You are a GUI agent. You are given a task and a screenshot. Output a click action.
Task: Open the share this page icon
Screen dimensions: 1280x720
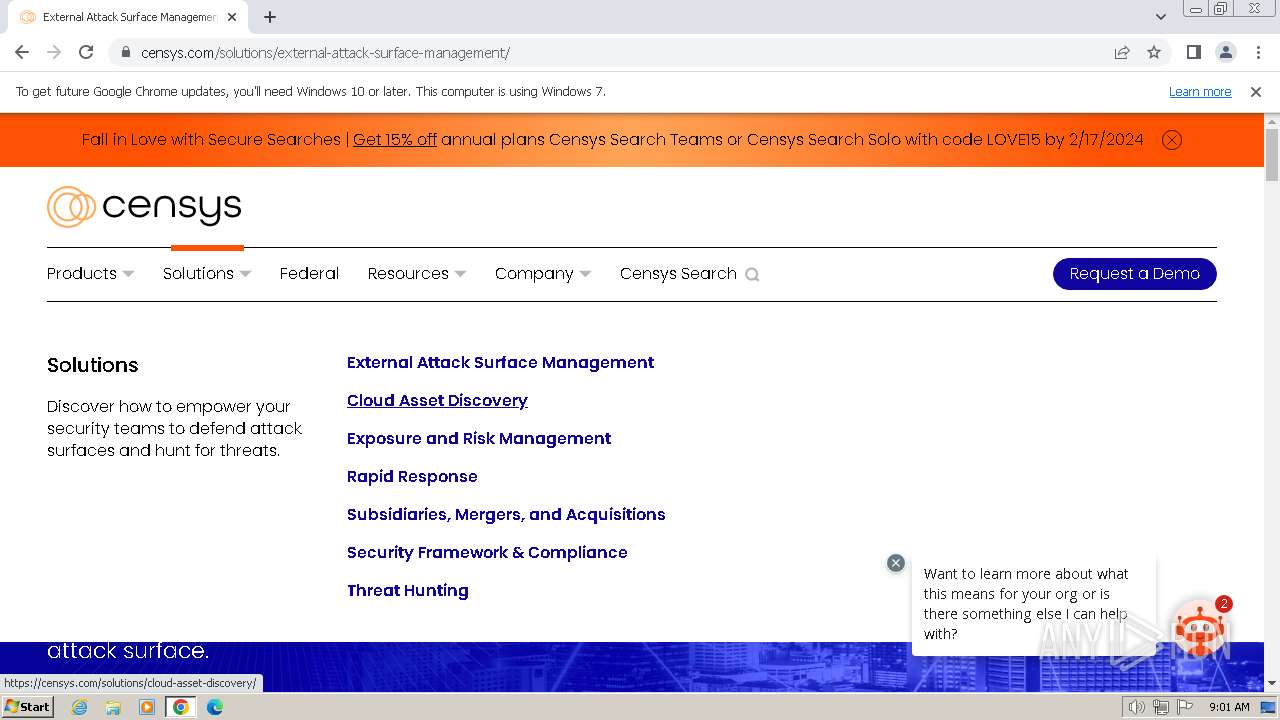tap(1122, 52)
